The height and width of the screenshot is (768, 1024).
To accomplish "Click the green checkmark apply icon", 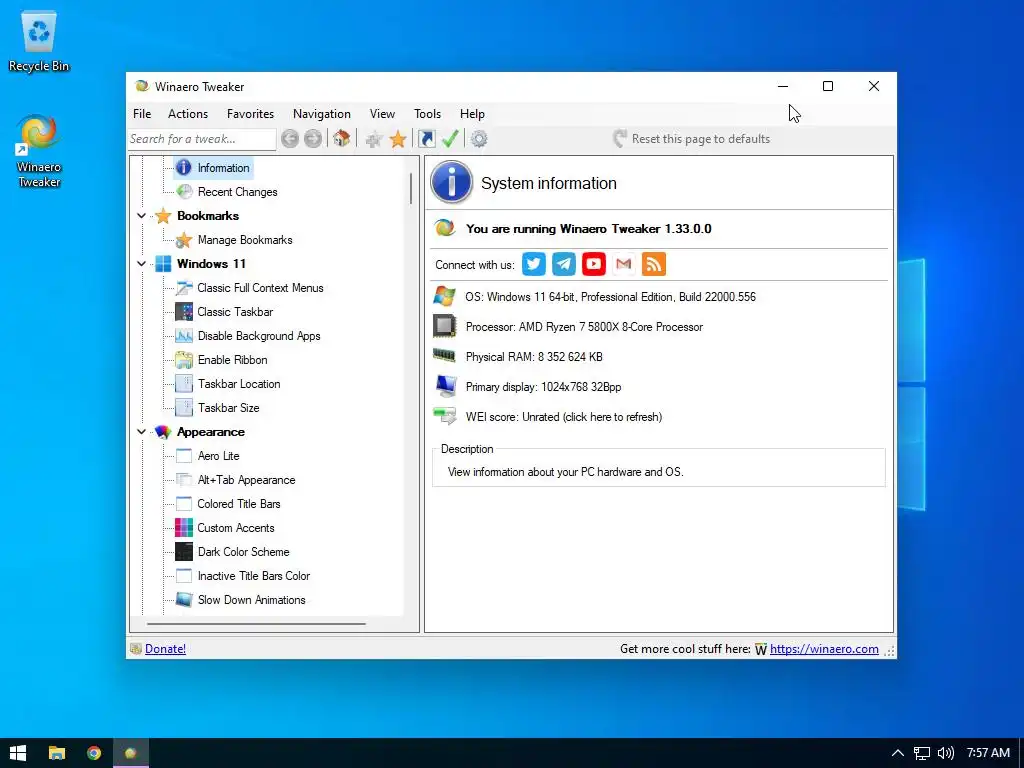I will [x=450, y=138].
